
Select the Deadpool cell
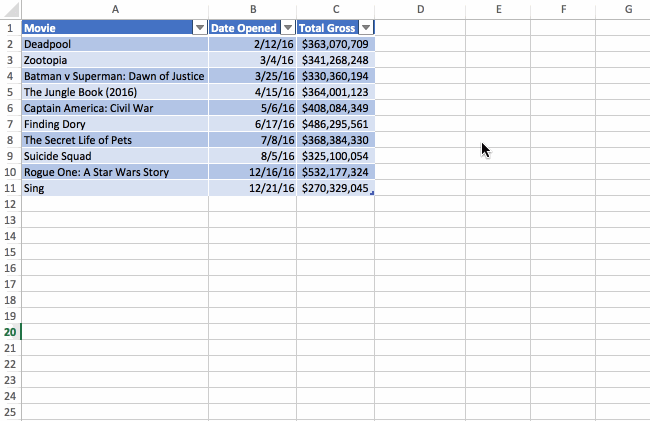click(x=115, y=44)
